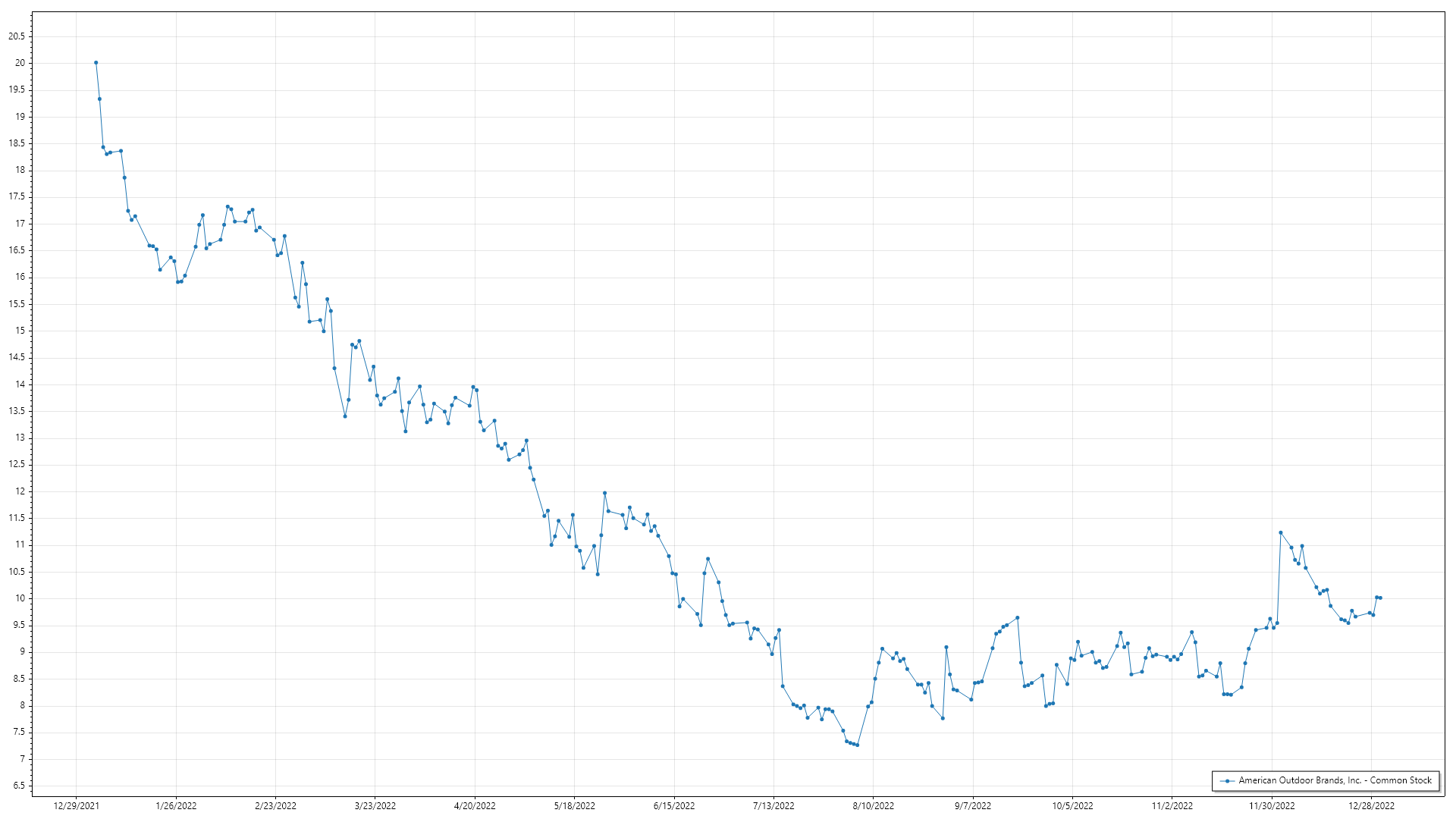Viewport: 1456px width, 819px height.
Task: Click the legend line marker icon
Action: coord(1226,780)
